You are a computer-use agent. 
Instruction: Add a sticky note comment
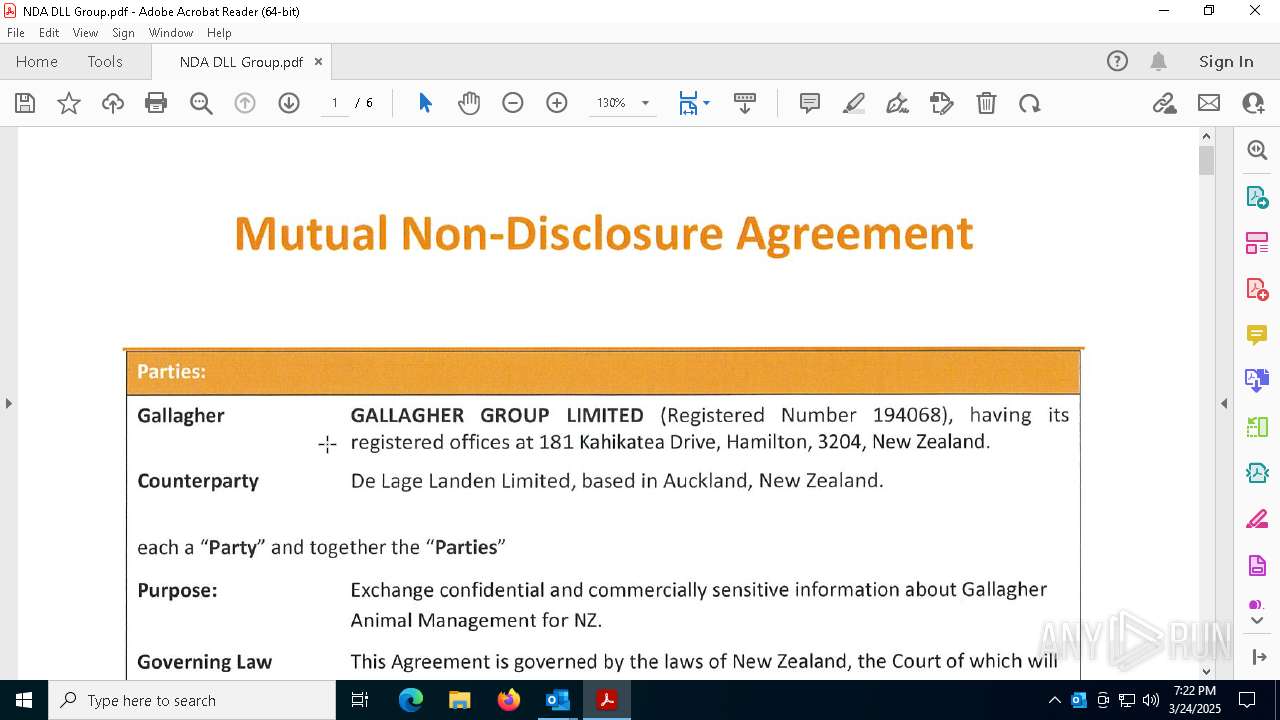click(x=810, y=103)
